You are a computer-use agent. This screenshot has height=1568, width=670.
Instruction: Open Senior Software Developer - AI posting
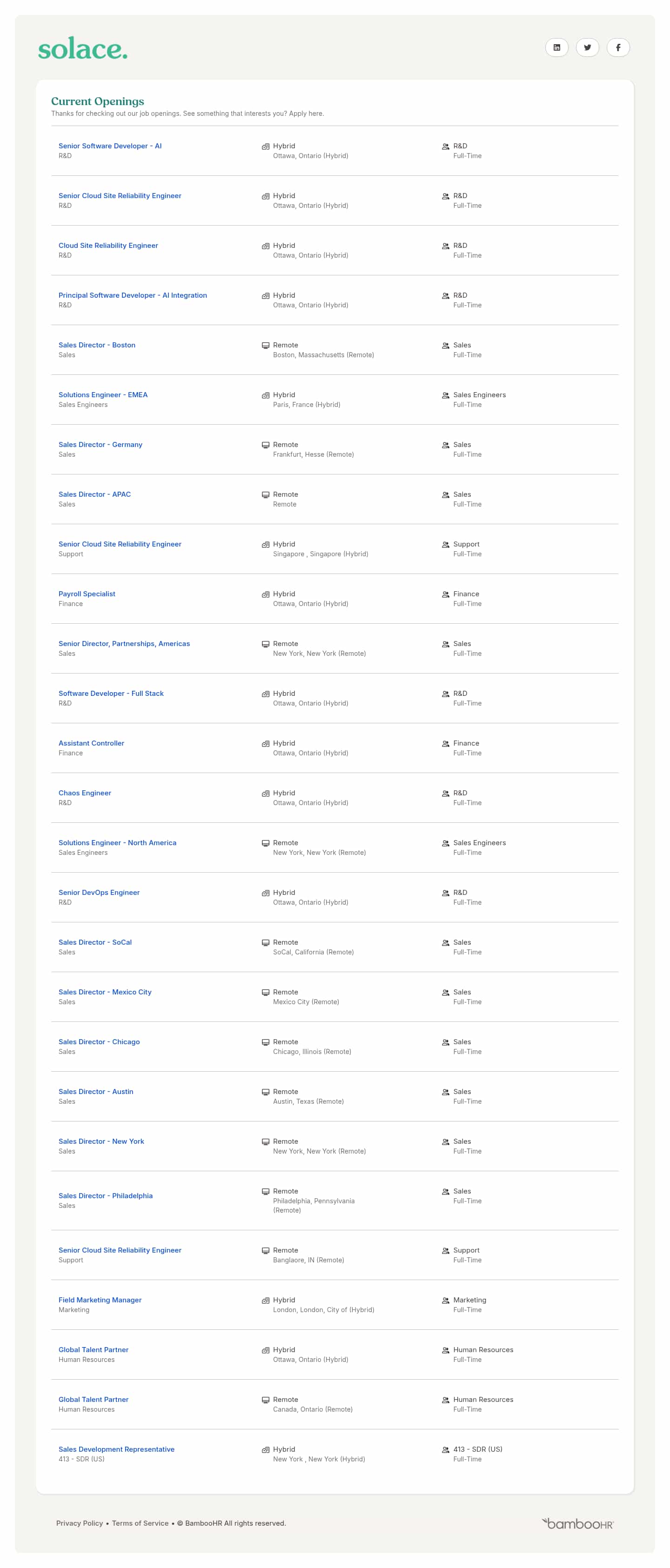[x=110, y=146]
